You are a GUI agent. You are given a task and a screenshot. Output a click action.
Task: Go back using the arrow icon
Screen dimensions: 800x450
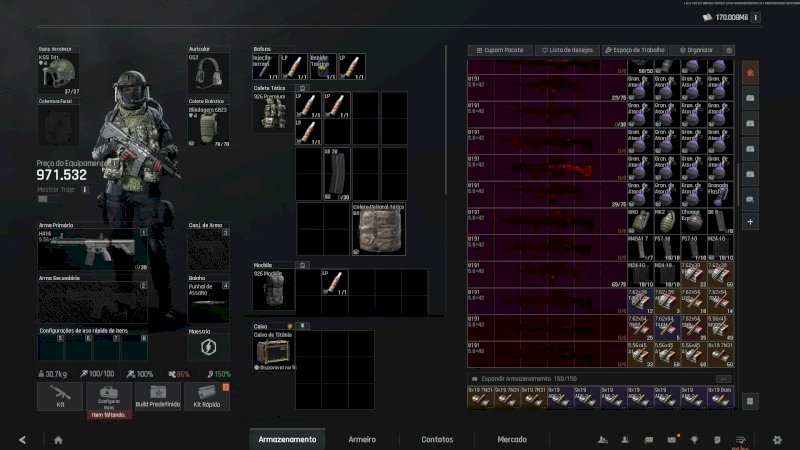click(x=22, y=439)
